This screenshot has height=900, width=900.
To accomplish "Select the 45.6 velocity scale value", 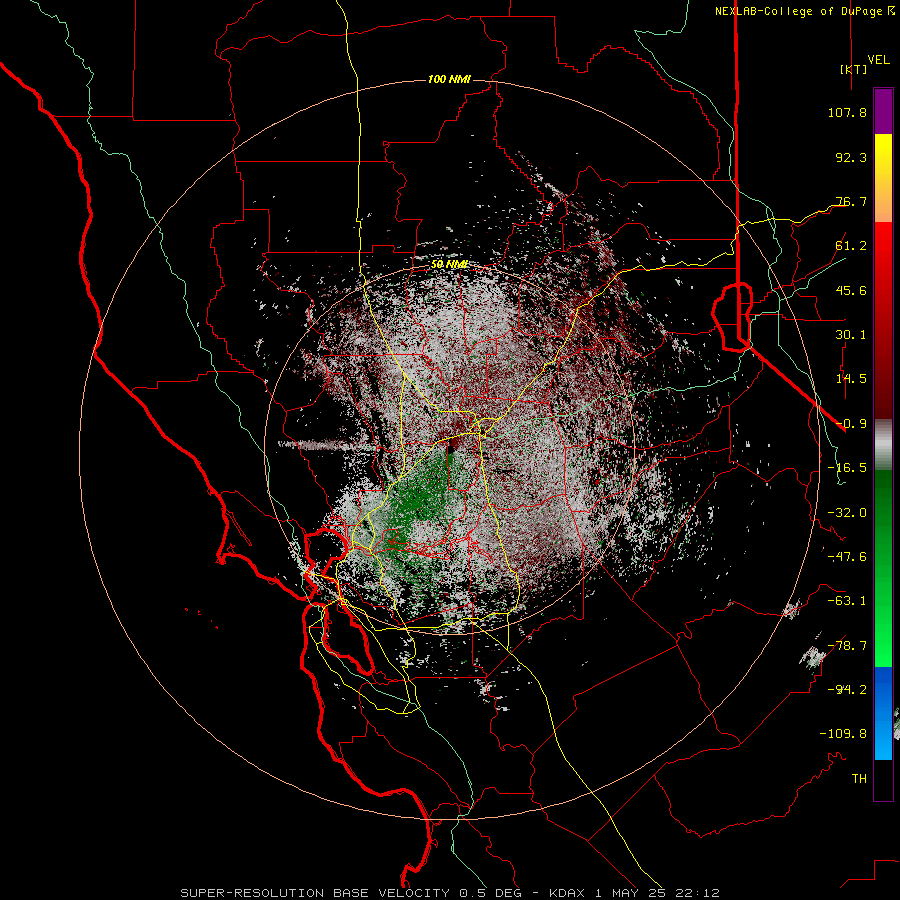I will 851,290.
